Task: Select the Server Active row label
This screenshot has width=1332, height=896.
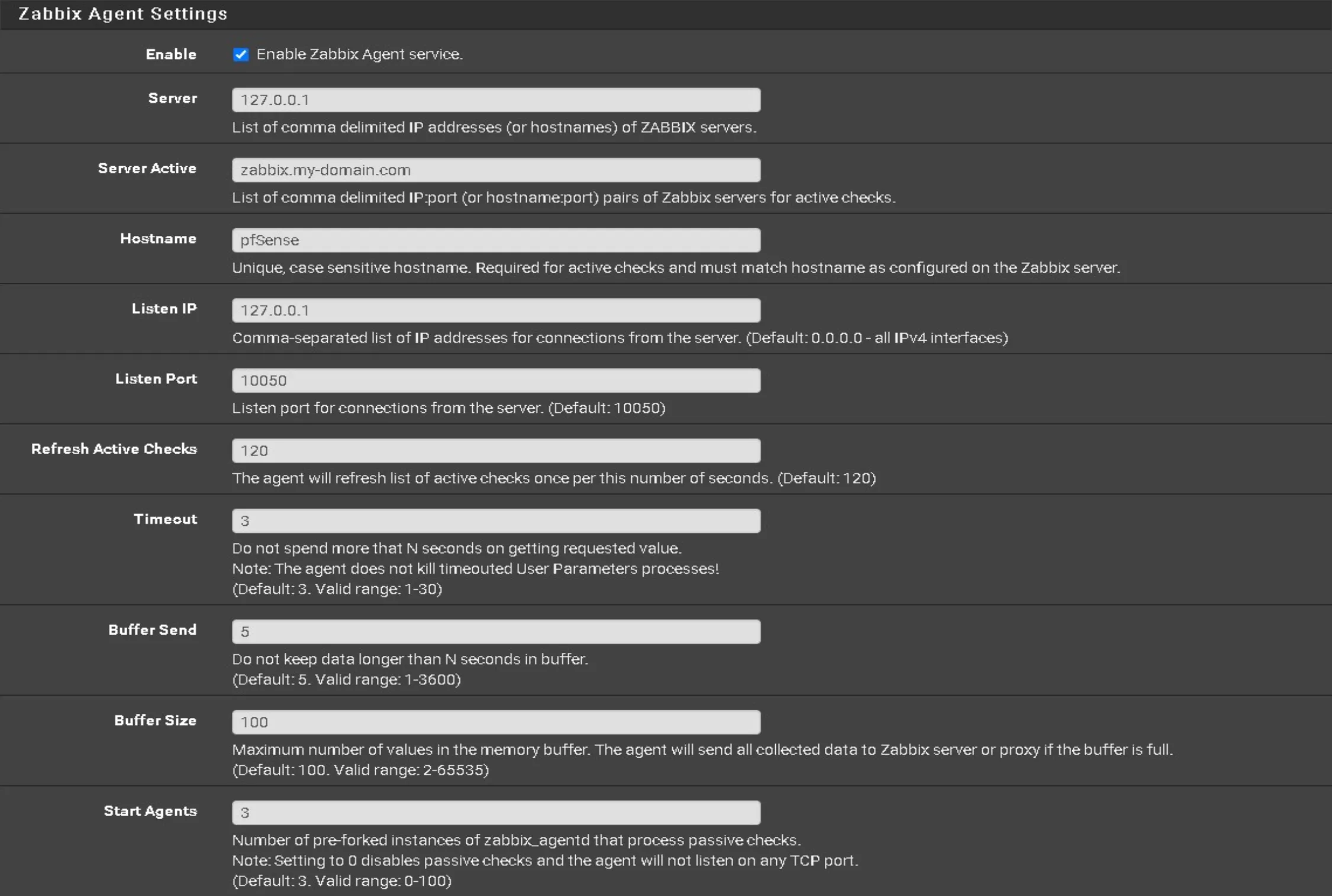Action: (x=148, y=169)
